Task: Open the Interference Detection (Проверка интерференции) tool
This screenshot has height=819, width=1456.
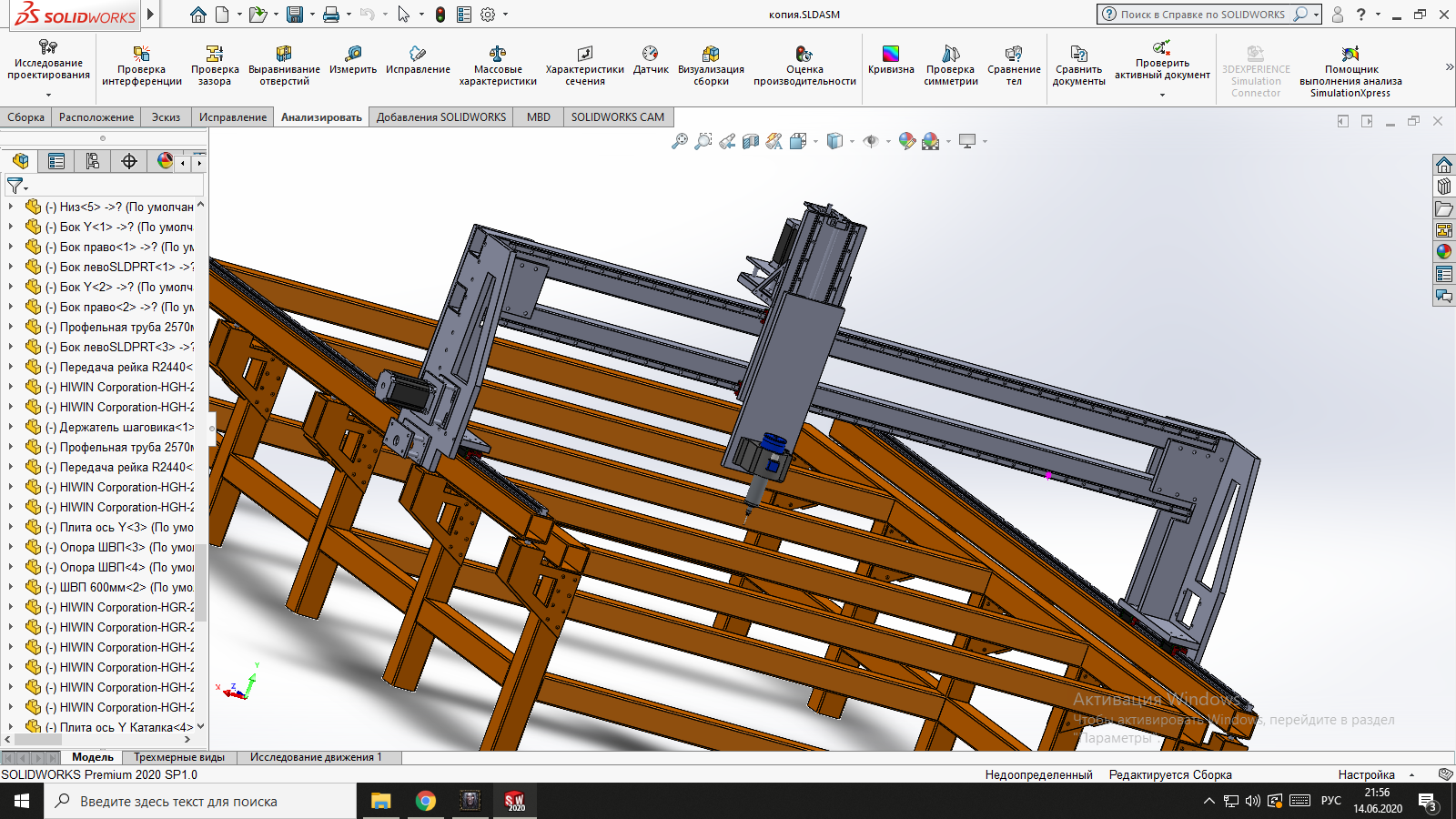Action: coord(141,66)
